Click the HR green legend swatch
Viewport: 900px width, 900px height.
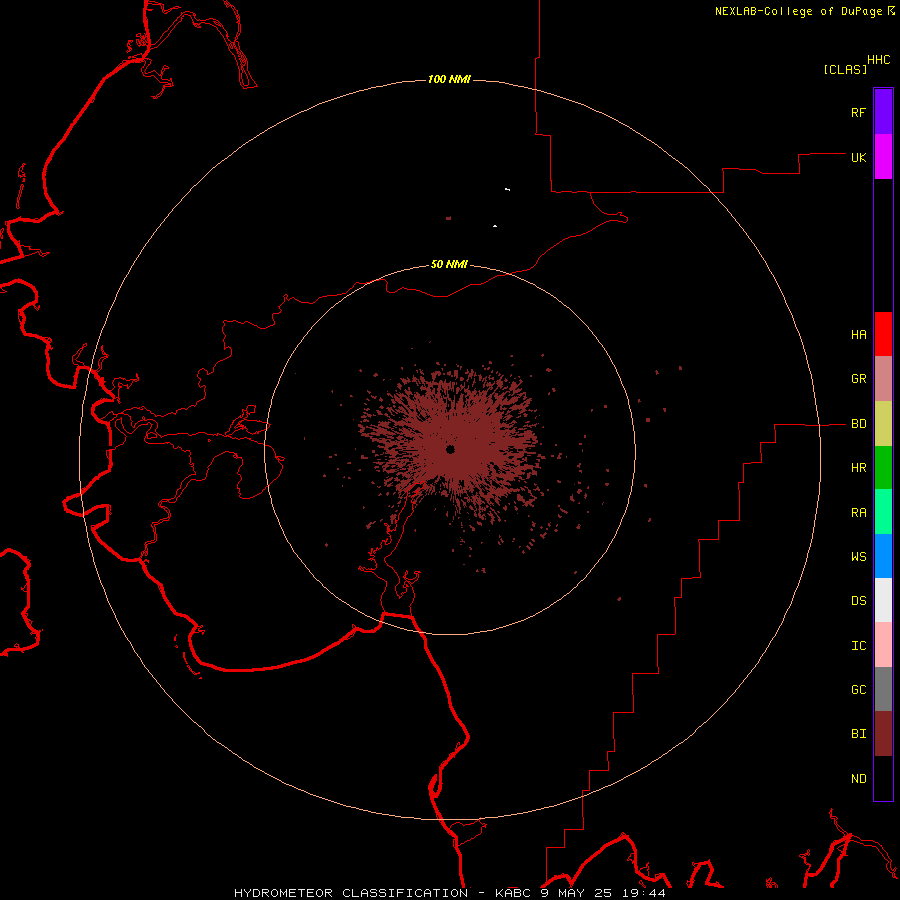883,468
